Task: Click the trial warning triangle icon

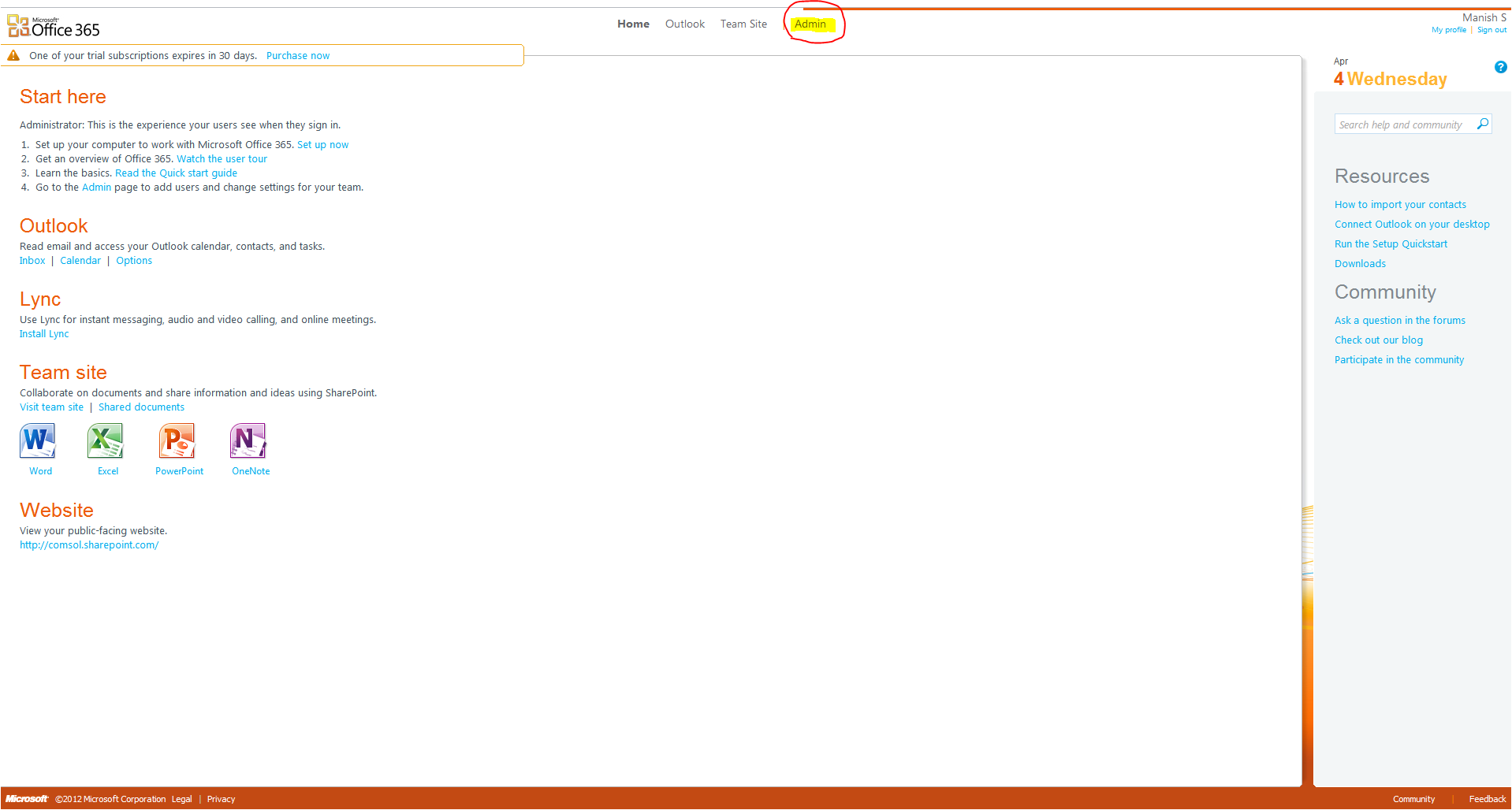Action: 13,55
